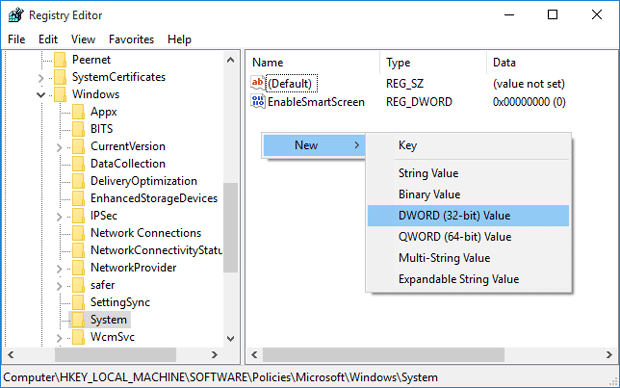Click the Peernet folder icon

(x=60, y=60)
